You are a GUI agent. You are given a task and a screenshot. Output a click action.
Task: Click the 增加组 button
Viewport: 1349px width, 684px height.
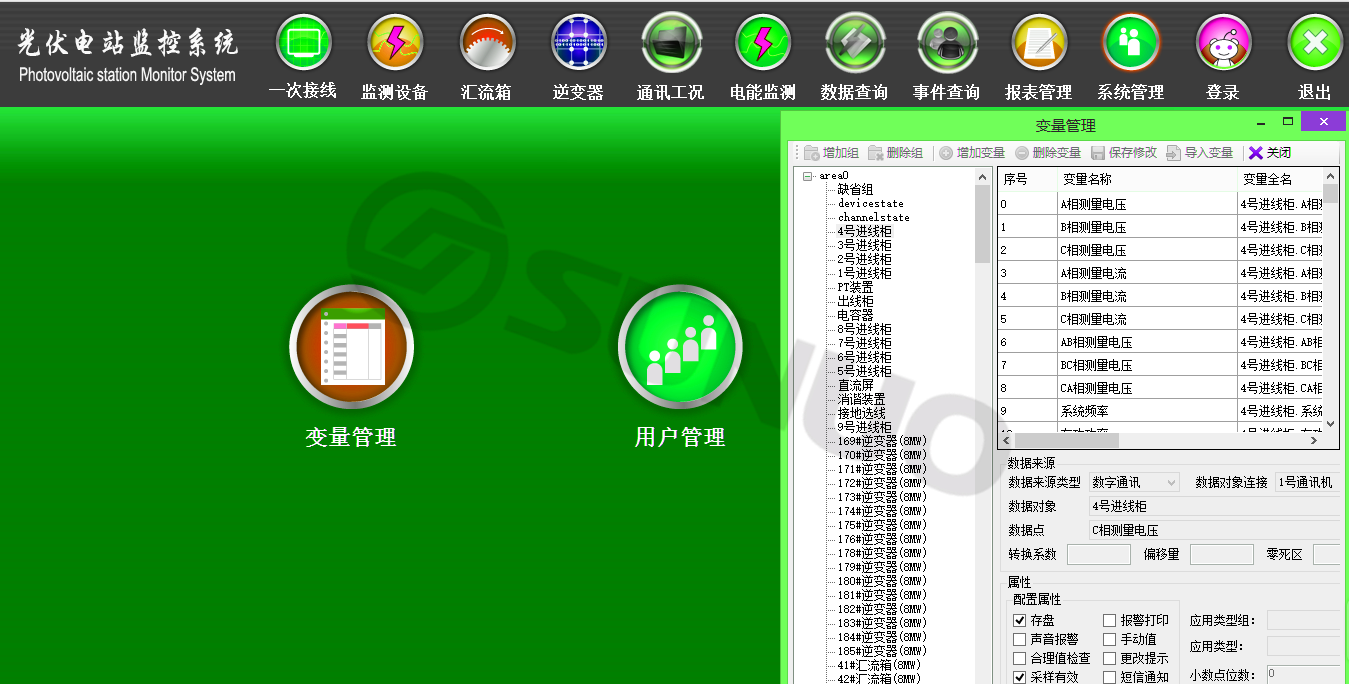pyautogui.click(x=831, y=153)
